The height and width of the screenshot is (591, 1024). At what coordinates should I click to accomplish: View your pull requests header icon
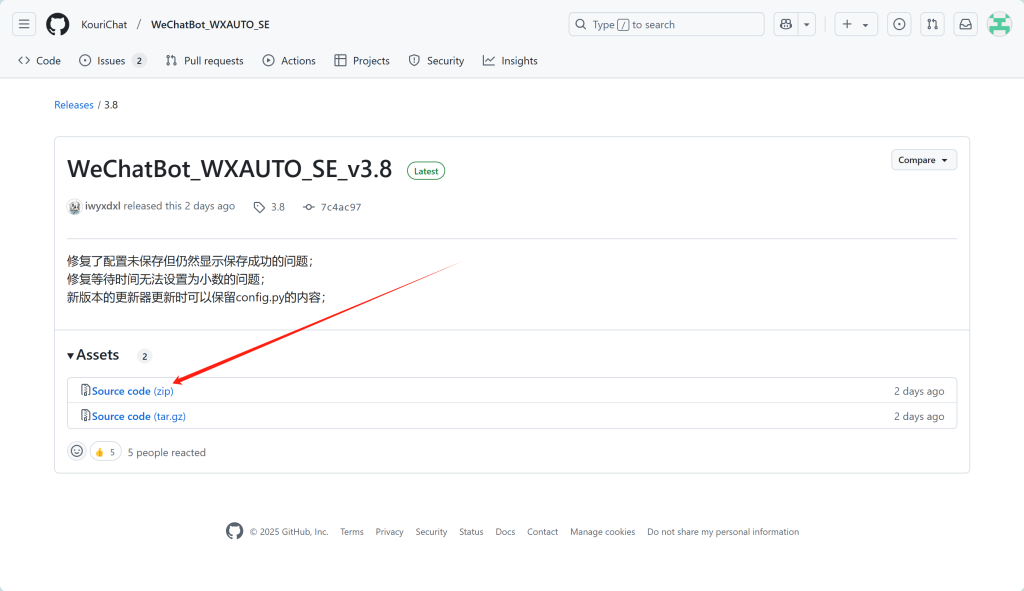coord(933,24)
